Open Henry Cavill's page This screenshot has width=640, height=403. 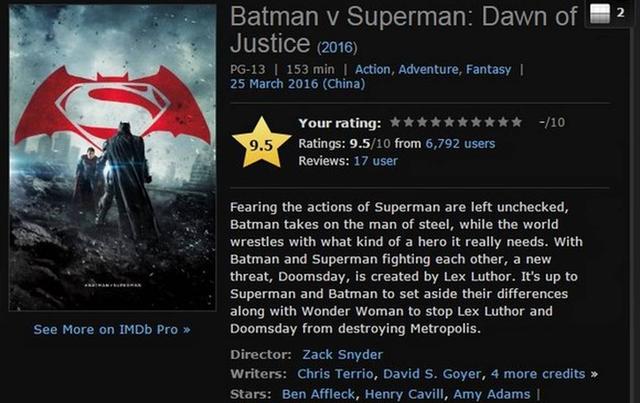[404, 394]
